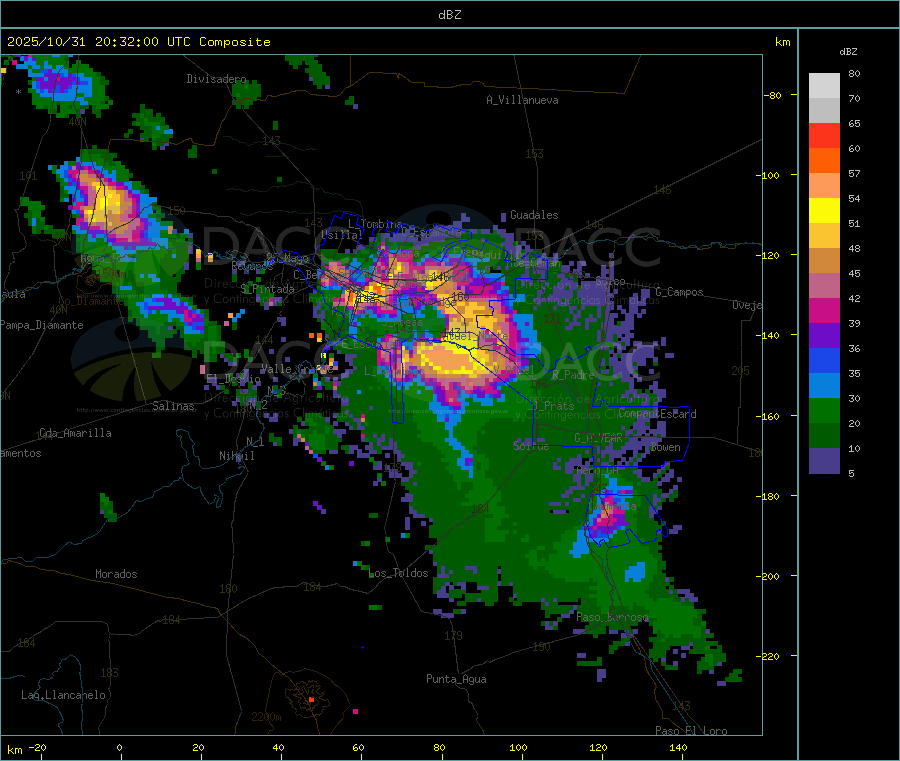Click the legend value 45
The height and width of the screenshot is (761, 900).
(x=854, y=274)
